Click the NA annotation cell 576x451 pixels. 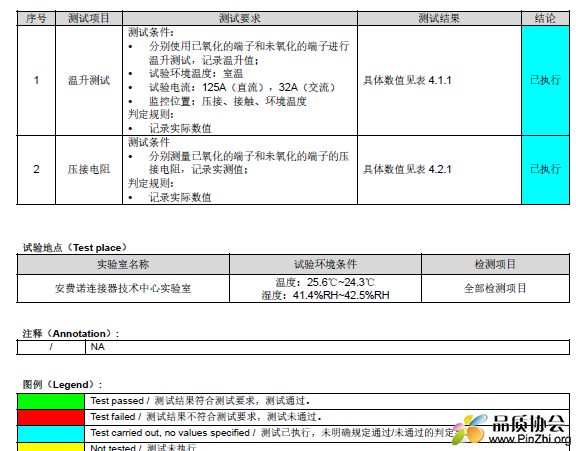coord(327,347)
